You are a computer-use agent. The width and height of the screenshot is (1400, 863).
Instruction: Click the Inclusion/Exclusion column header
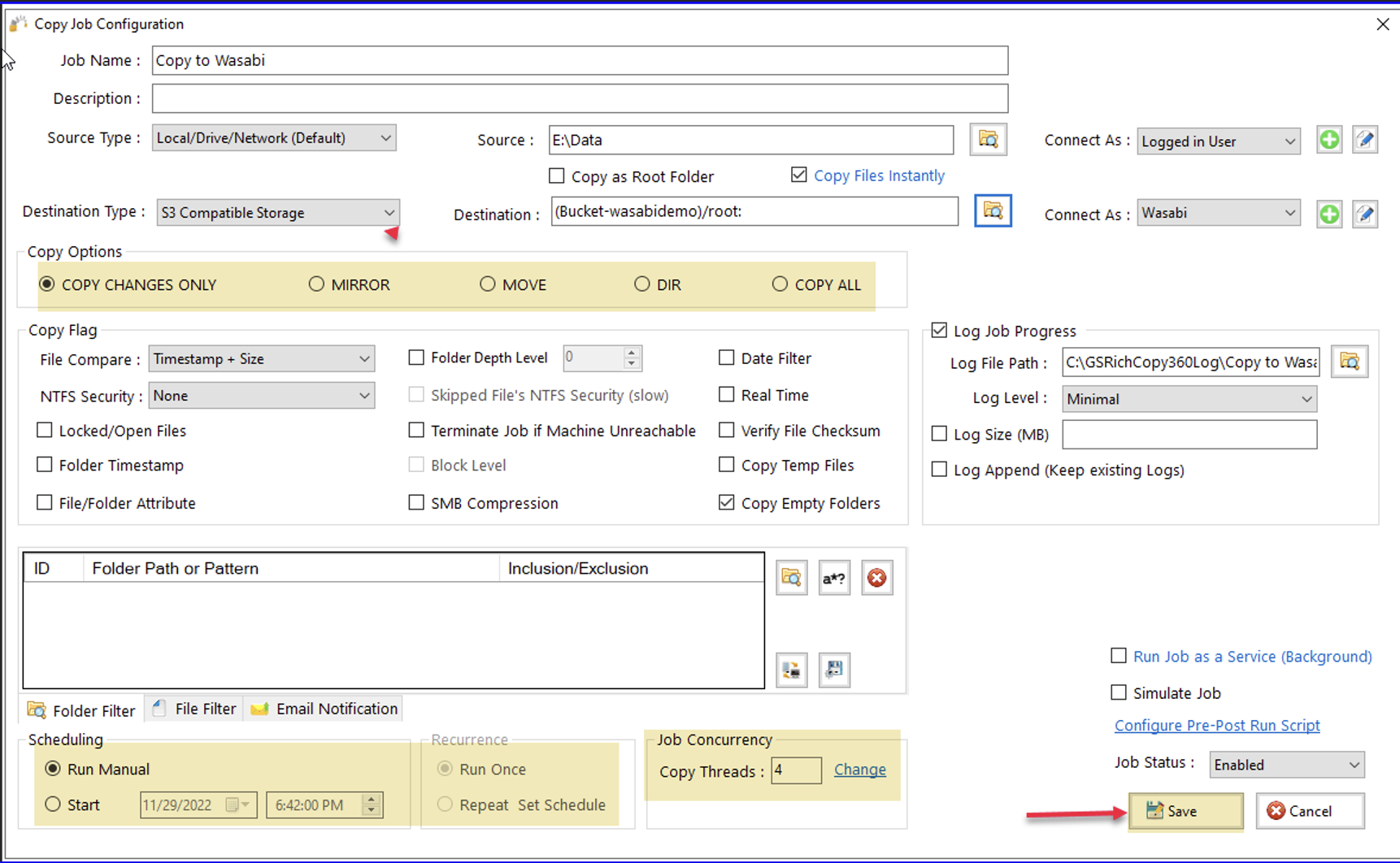[632, 568]
